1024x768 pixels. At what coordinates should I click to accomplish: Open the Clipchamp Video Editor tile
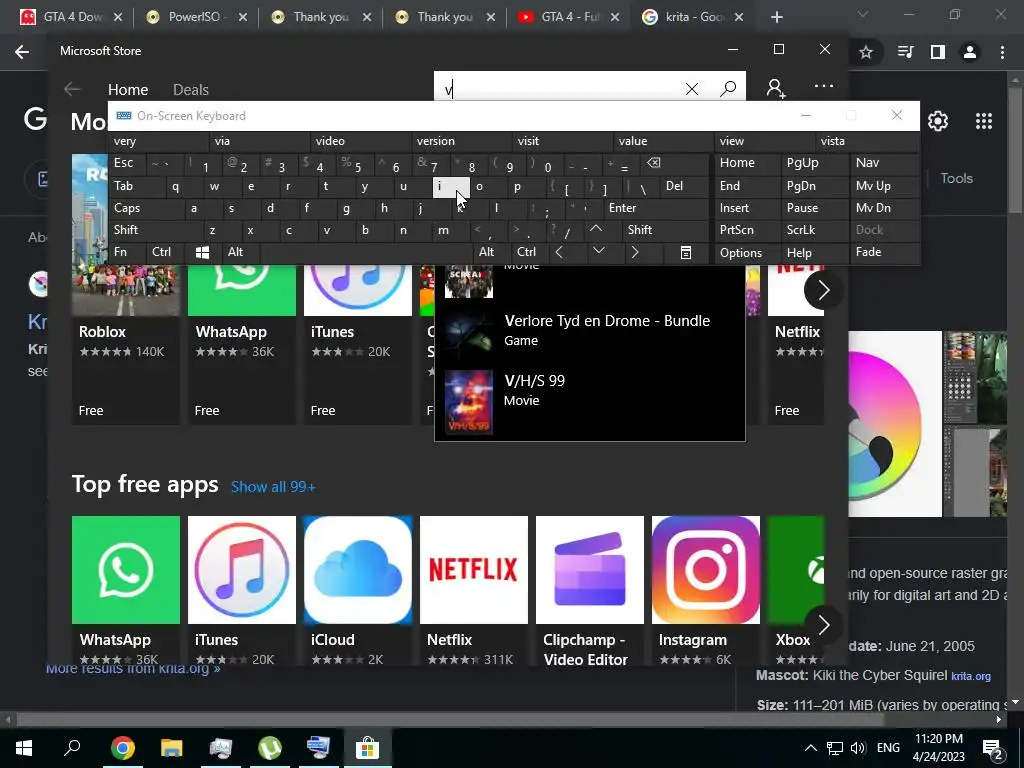[590, 590]
